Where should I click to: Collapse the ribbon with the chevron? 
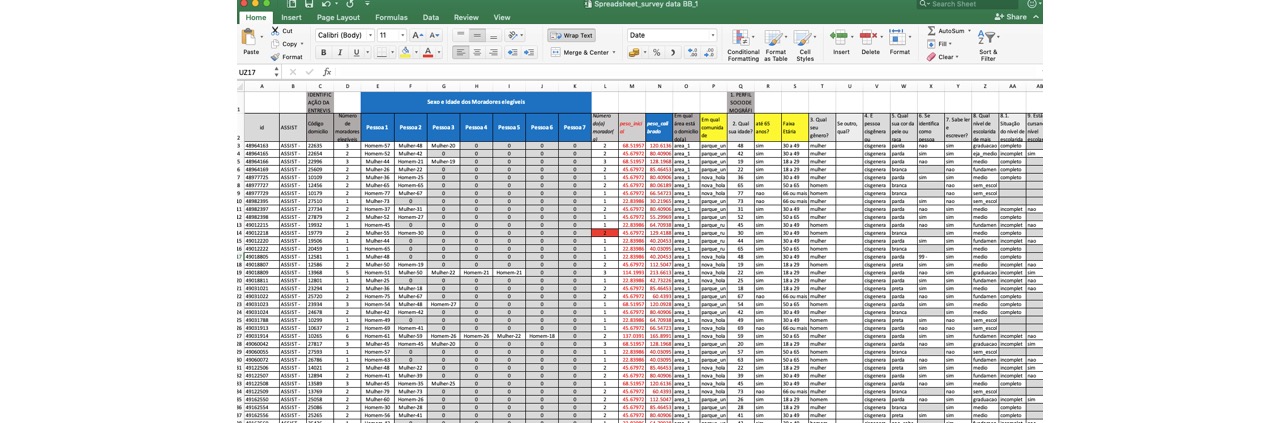point(1034,17)
